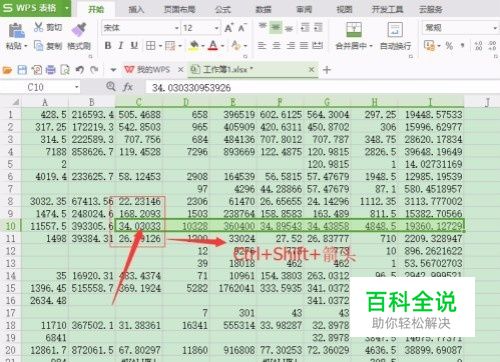Click the currency format icon

[x=429, y=46]
